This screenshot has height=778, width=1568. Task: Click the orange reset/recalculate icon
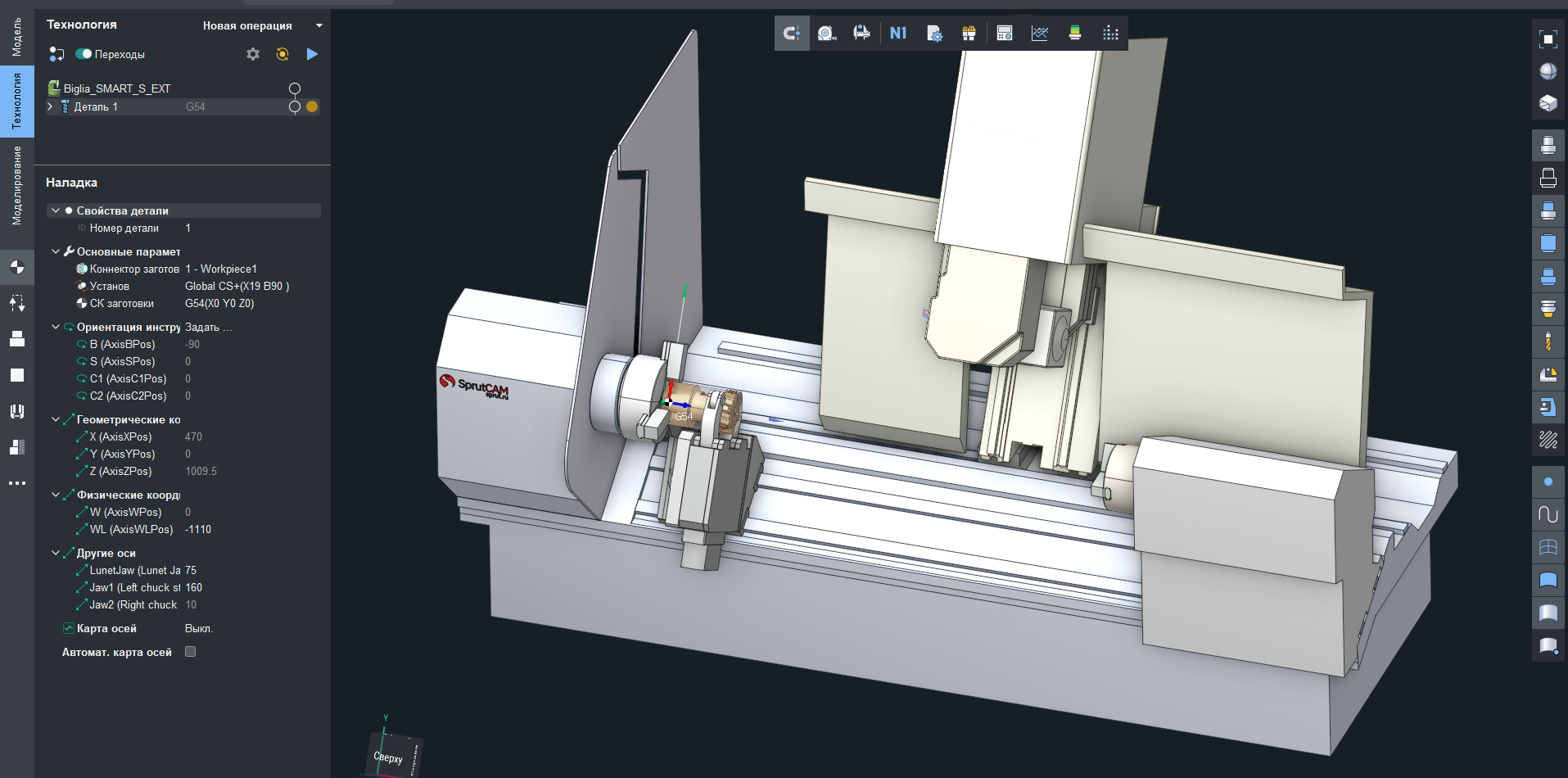pos(282,54)
